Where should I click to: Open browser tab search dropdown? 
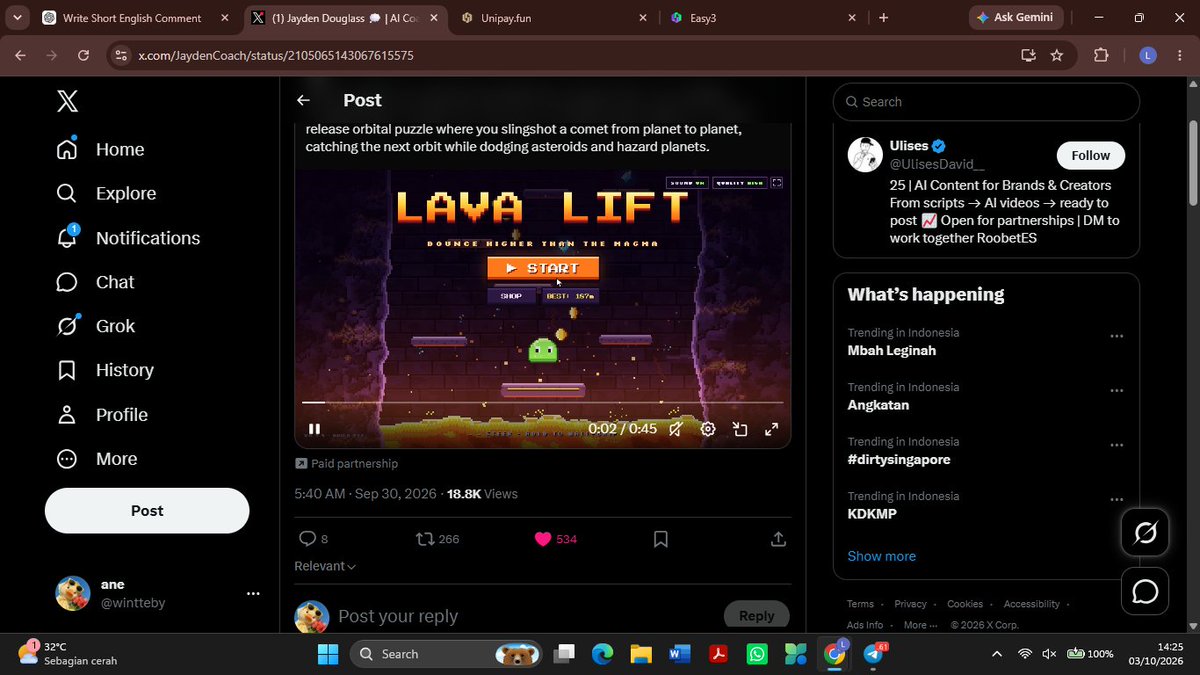pyautogui.click(x=17, y=18)
